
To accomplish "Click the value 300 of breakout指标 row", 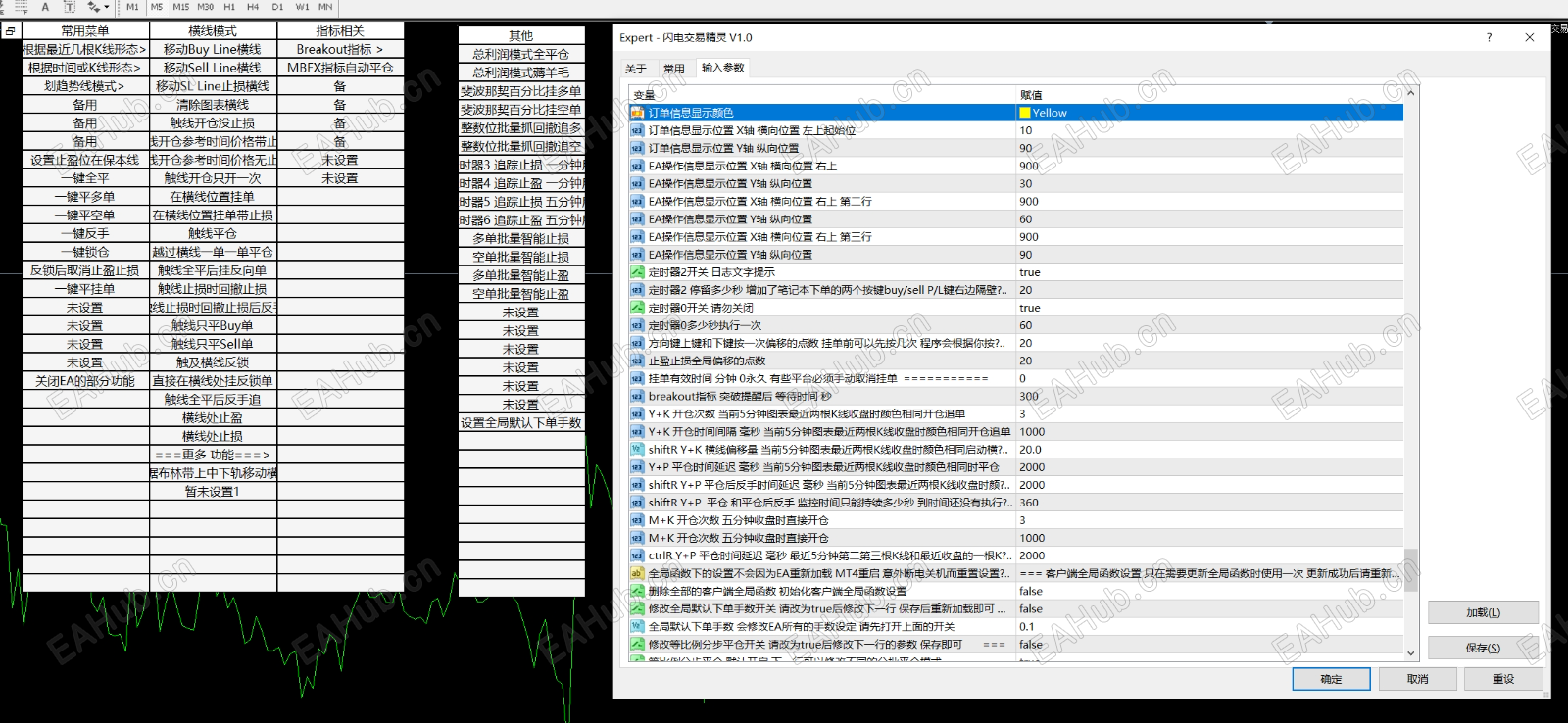I will click(x=1029, y=396).
